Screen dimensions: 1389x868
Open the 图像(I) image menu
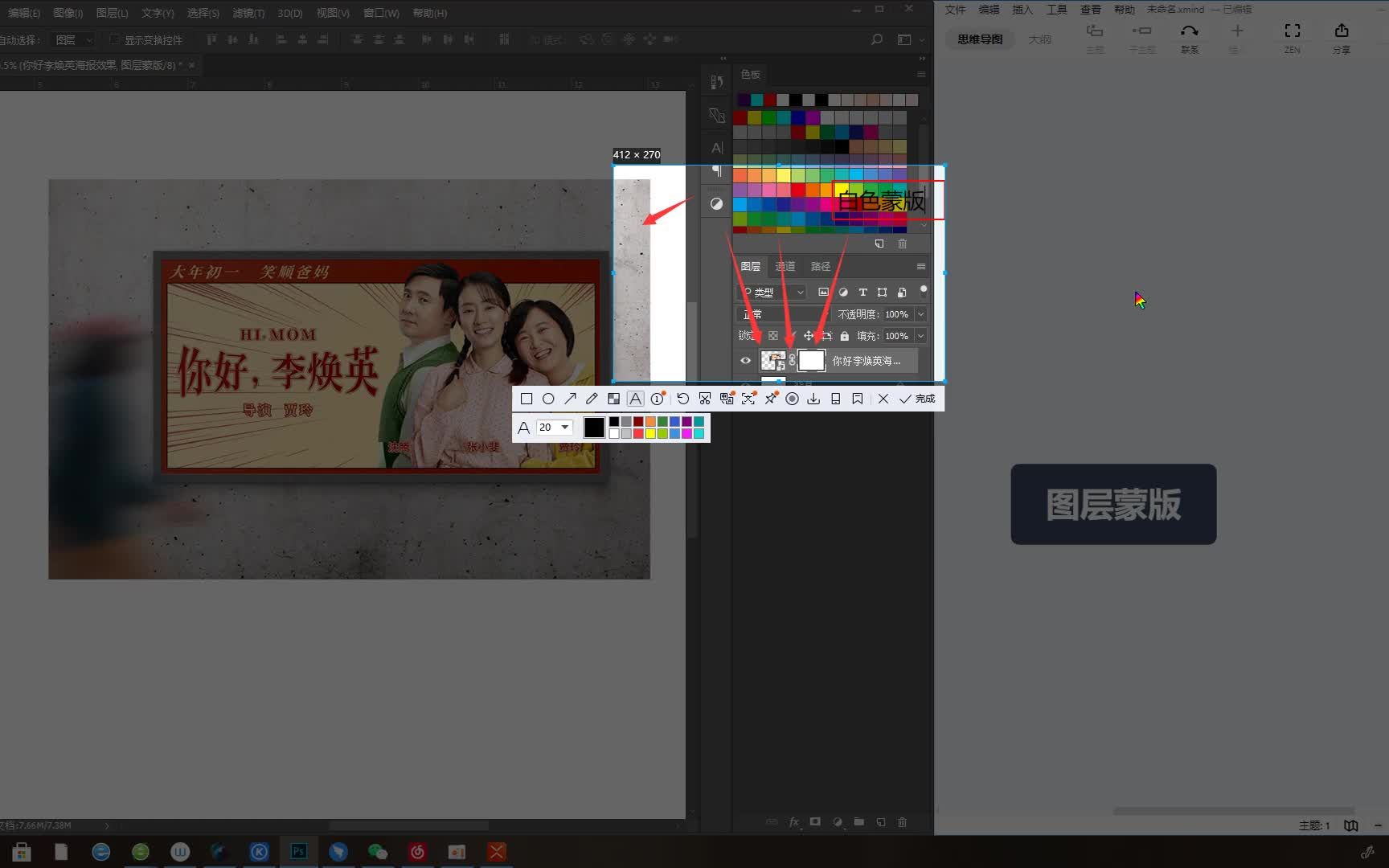[x=68, y=13]
